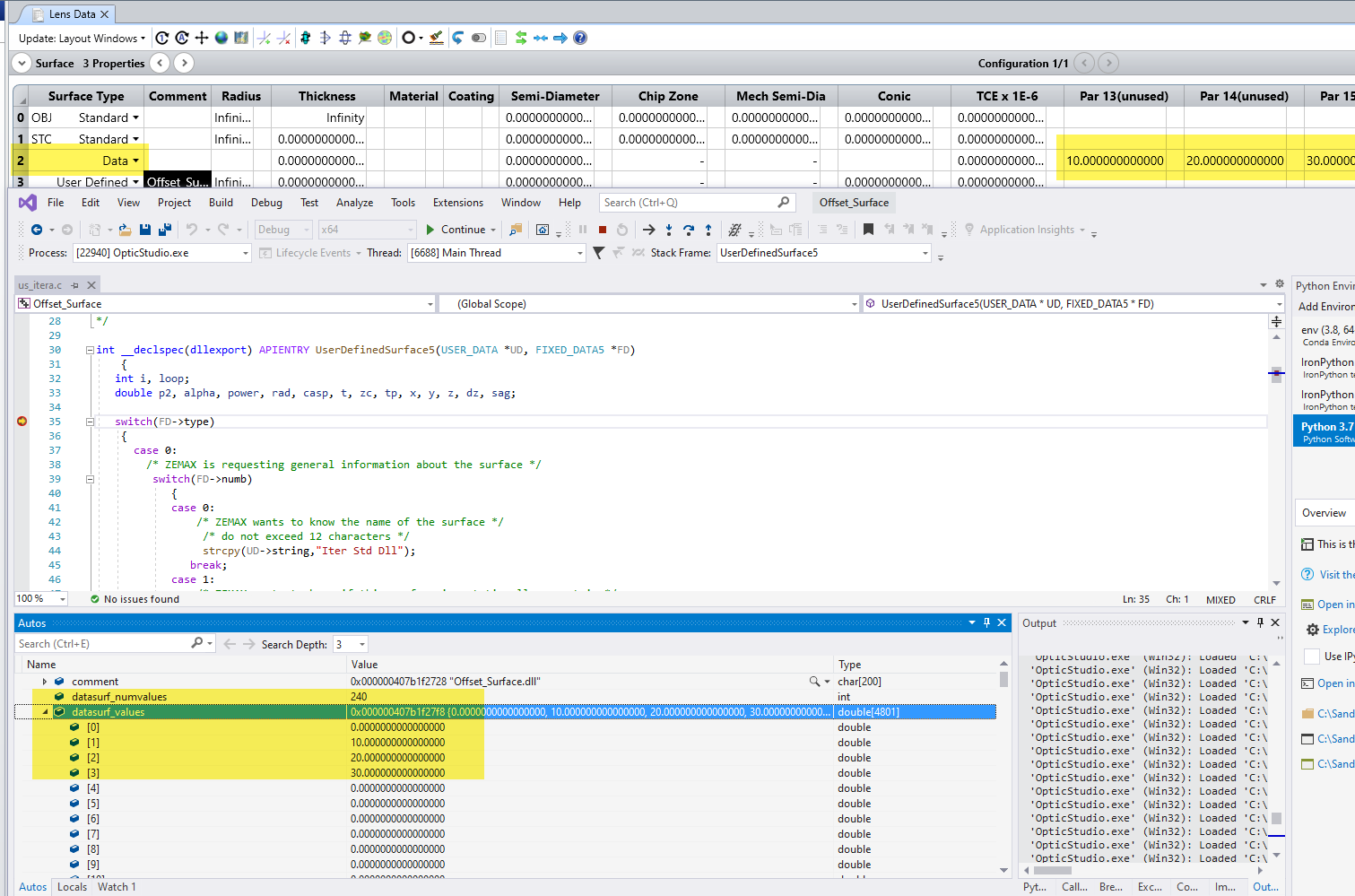Pin the Autos panel with auto-hide icon
Image resolution: width=1355 pixels, height=896 pixels.
tap(986, 622)
